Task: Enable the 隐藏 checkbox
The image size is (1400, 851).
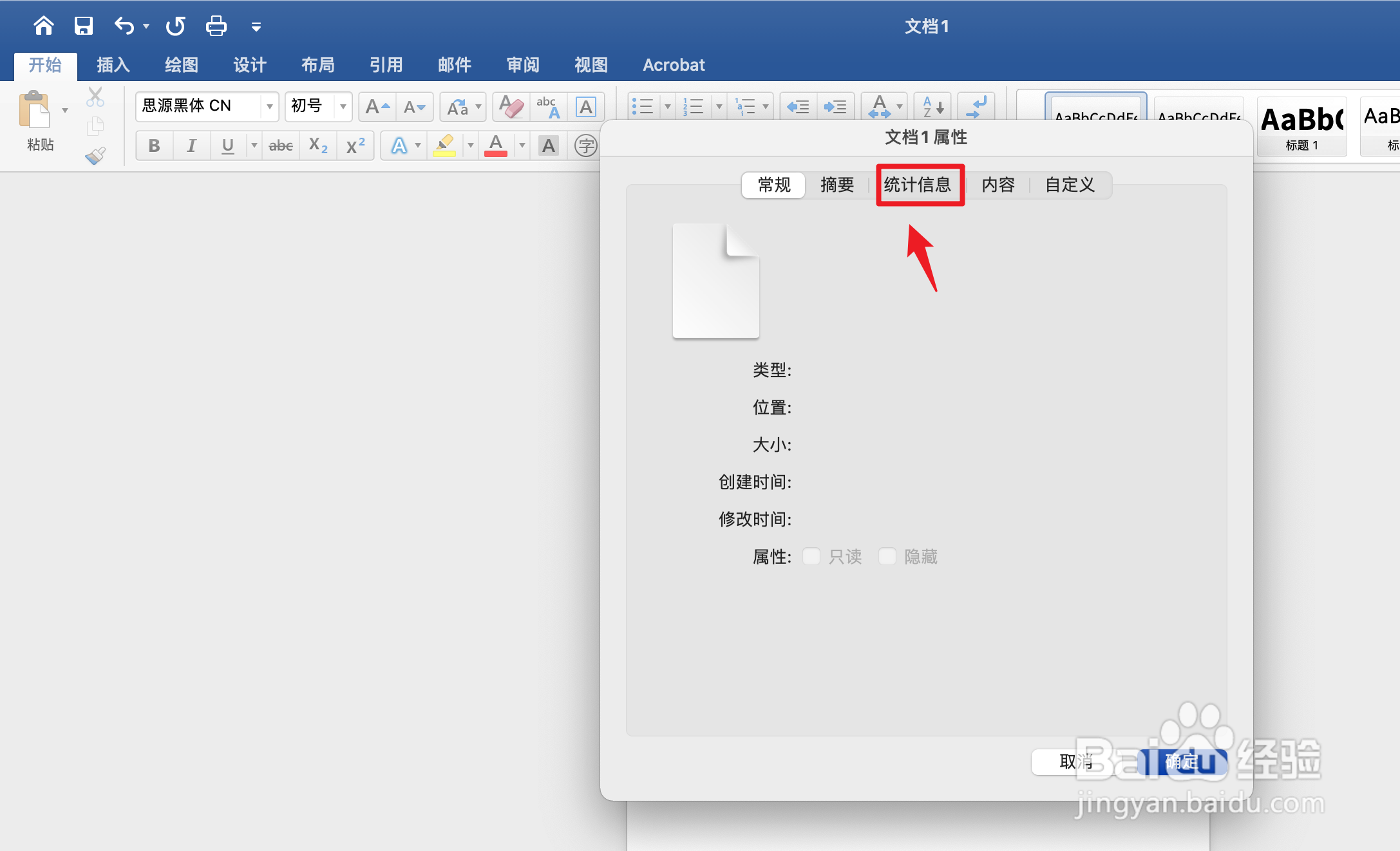Action: click(887, 556)
